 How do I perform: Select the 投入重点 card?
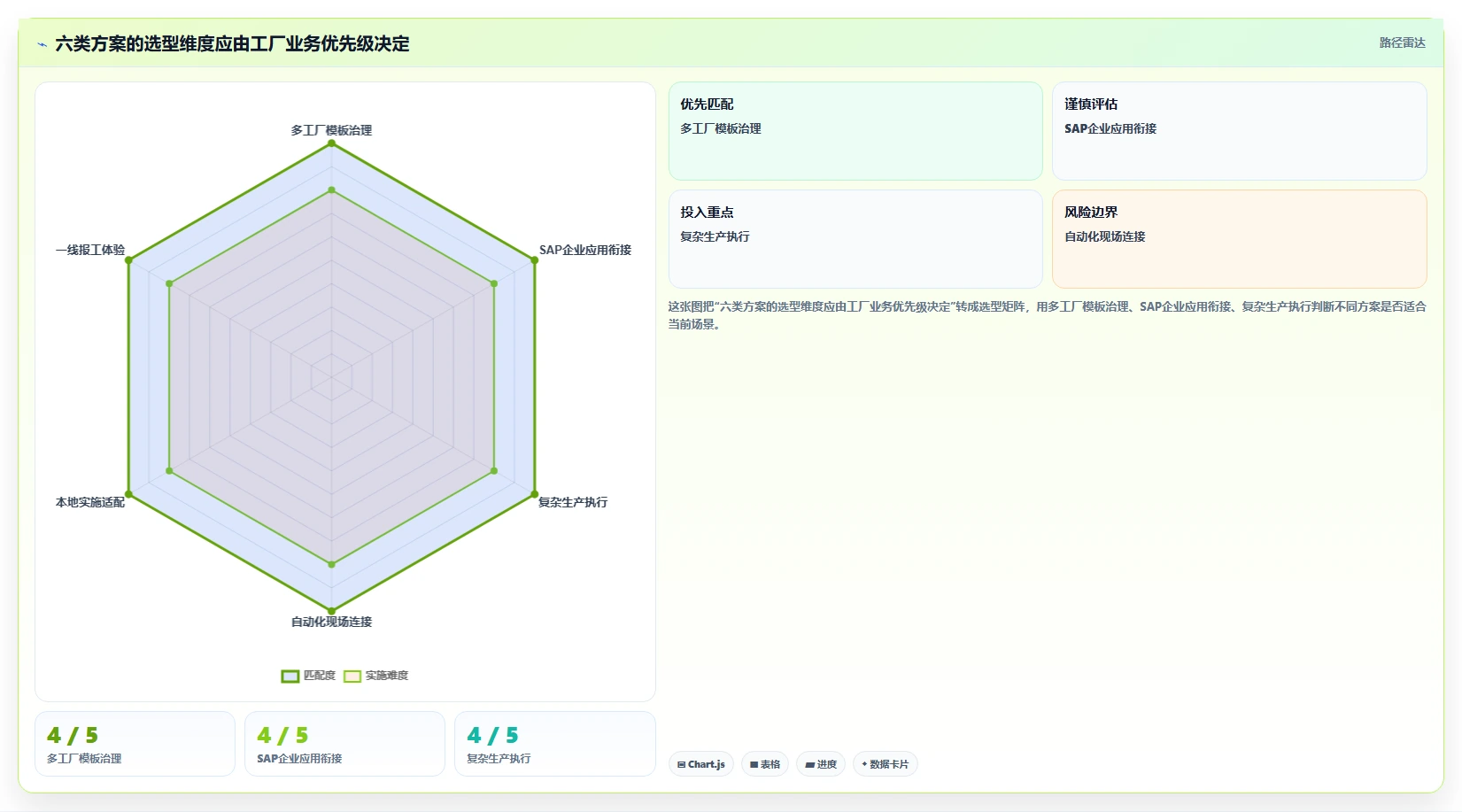[x=855, y=239]
